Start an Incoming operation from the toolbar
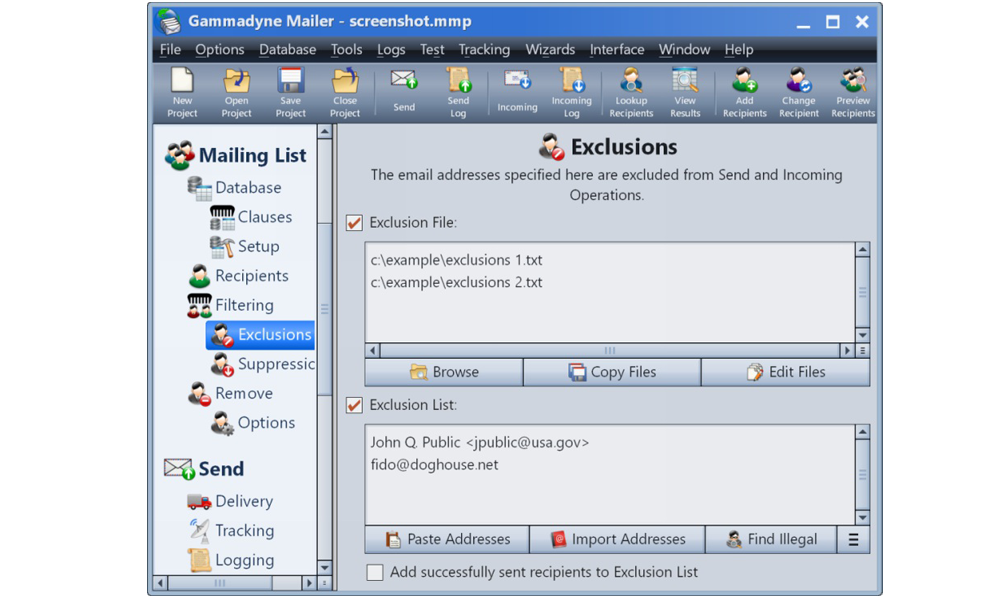1000x600 pixels. [x=517, y=92]
